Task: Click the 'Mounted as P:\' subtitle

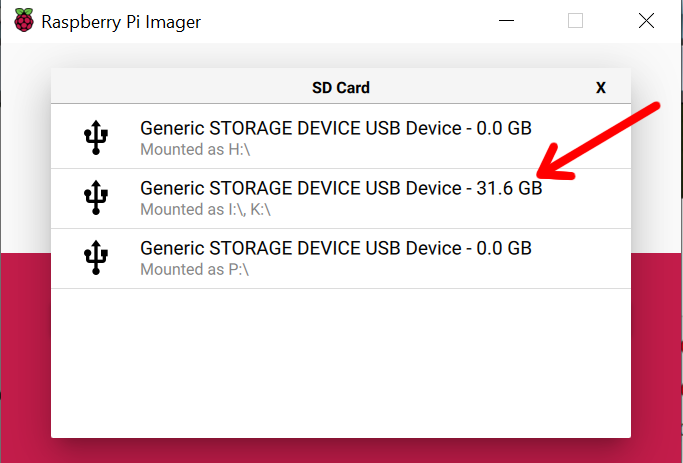Action: (194, 270)
